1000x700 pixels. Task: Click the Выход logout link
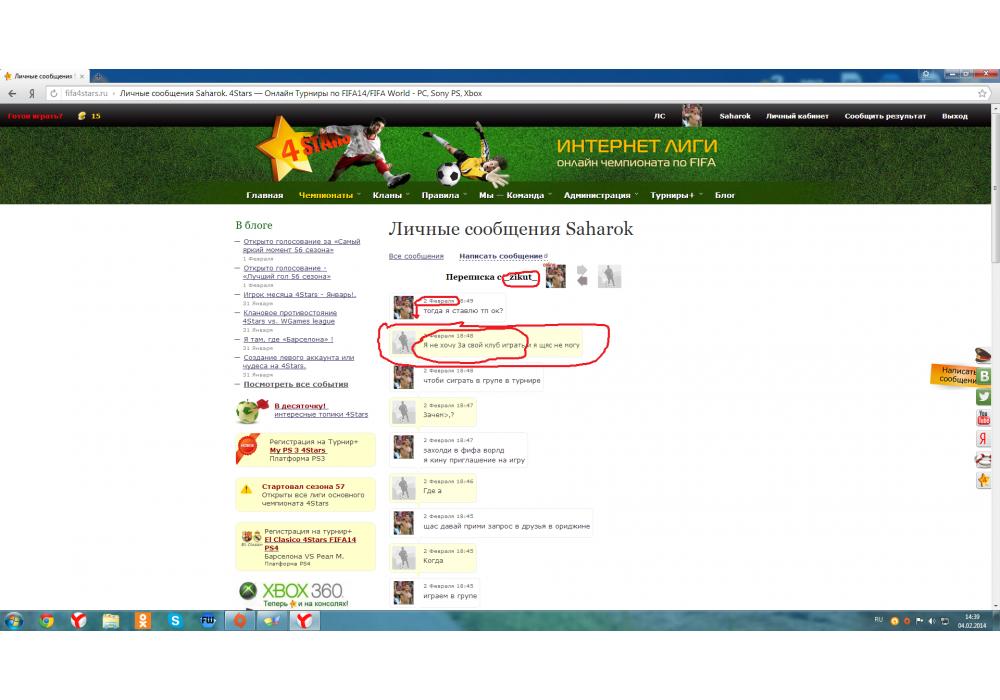(954, 116)
